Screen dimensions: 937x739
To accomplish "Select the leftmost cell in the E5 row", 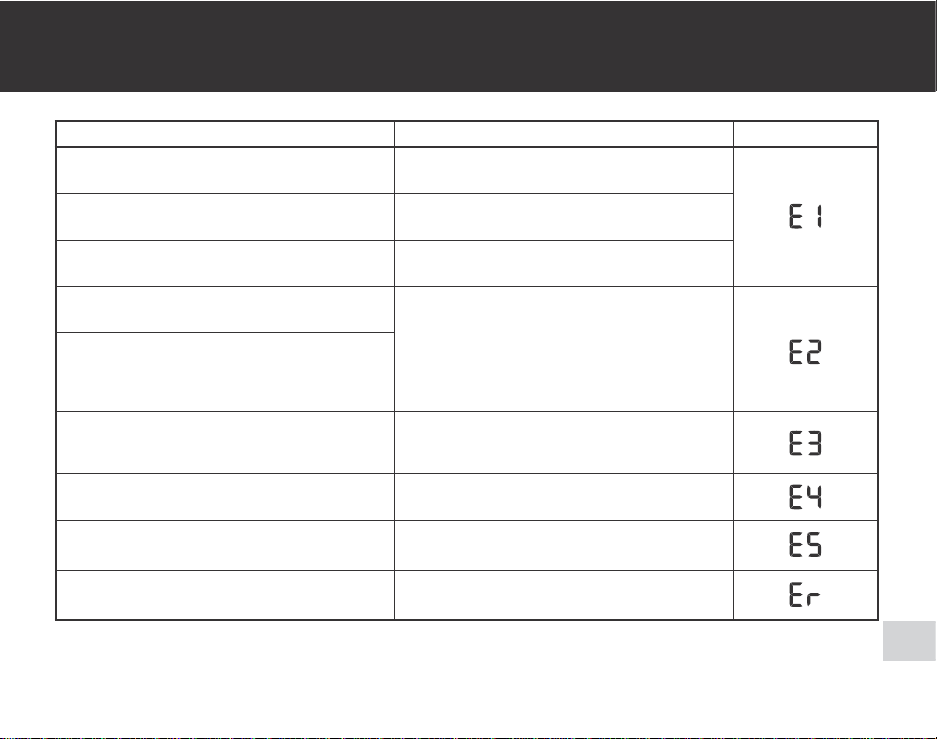I will tap(225, 545).
